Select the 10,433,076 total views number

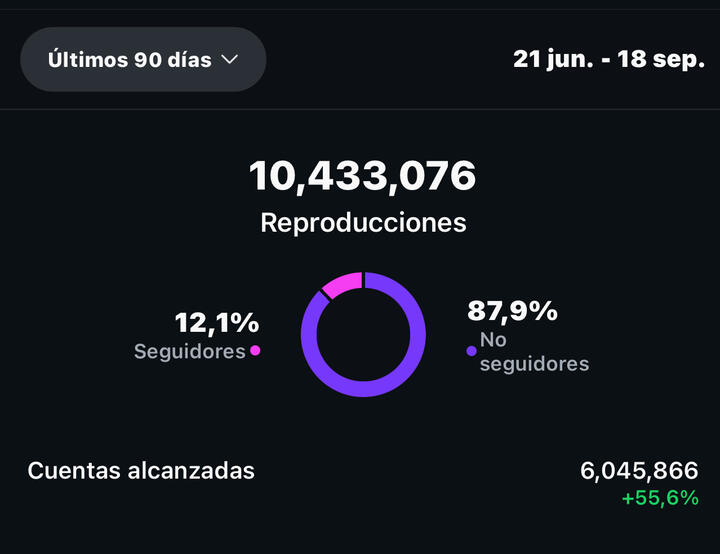pyautogui.click(x=362, y=177)
